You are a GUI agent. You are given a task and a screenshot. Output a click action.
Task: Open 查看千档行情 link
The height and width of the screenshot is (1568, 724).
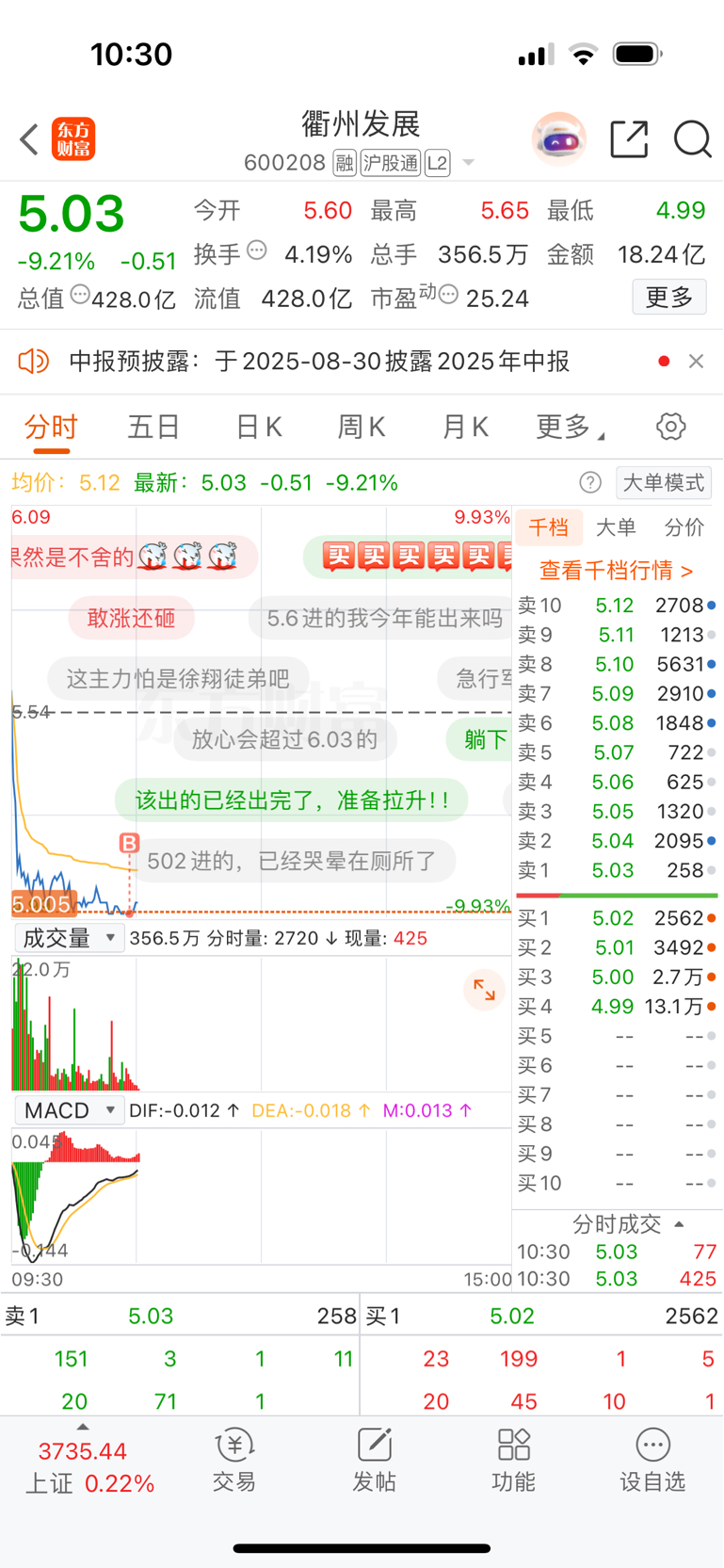point(616,570)
